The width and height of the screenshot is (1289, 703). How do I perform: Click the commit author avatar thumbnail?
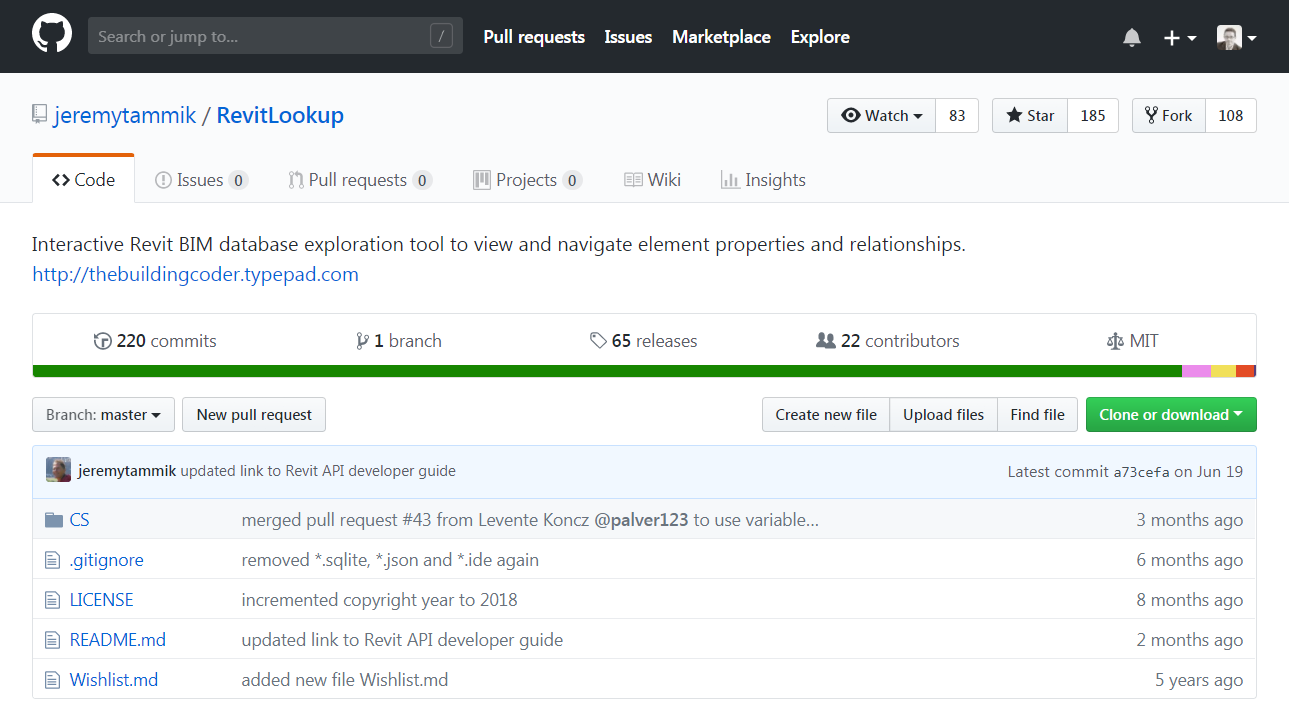tap(58, 470)
